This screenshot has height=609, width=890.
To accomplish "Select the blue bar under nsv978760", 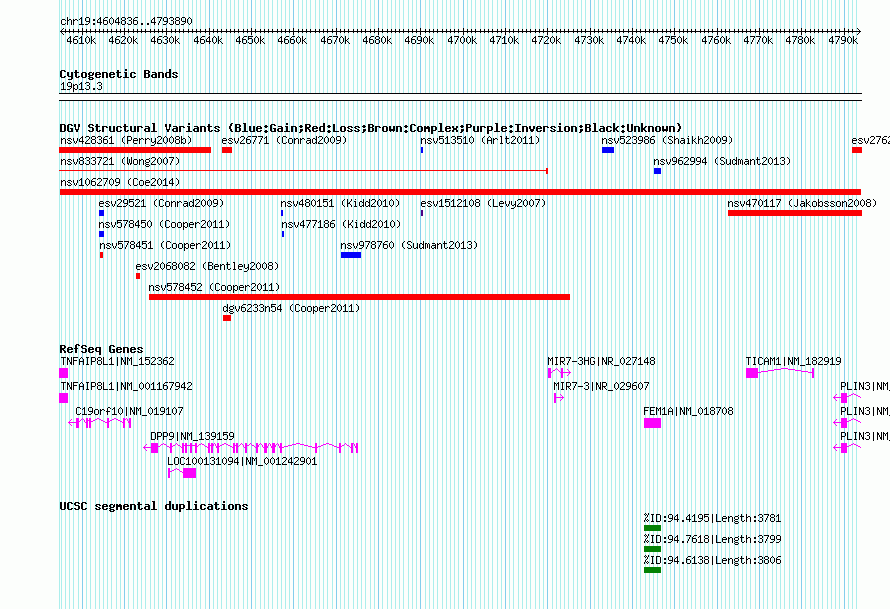I will 351,255.
